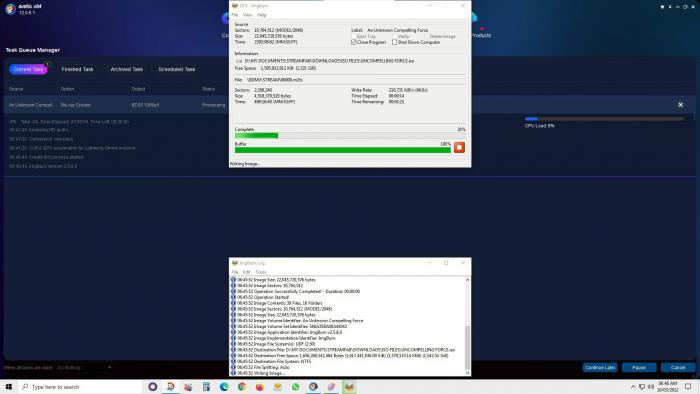Viewport: 700px width, 394px height.
Task: Click the DVDFab task progress bar above CPU Load
Action: 604,119
